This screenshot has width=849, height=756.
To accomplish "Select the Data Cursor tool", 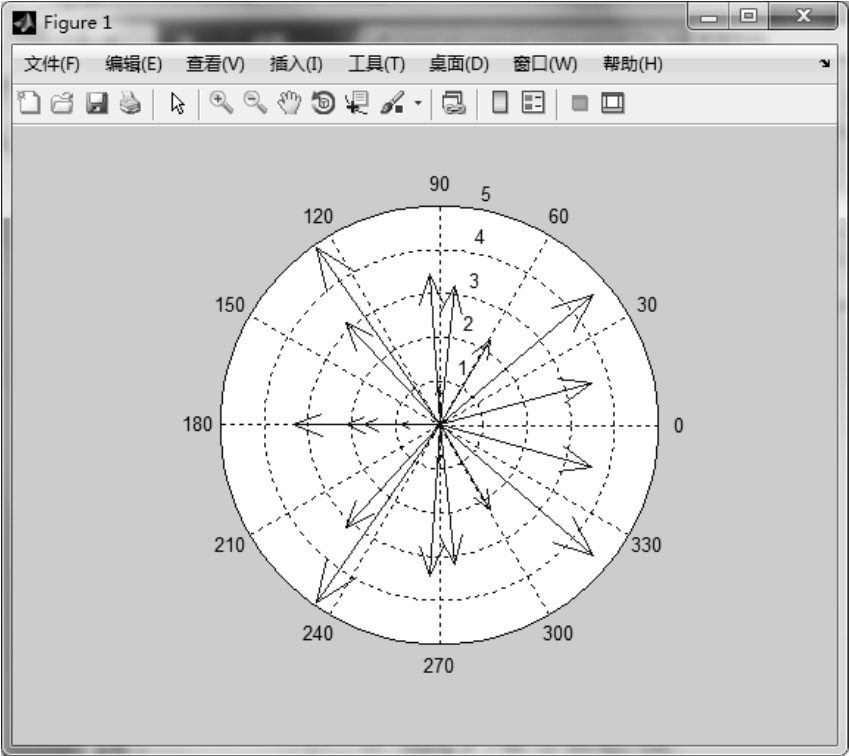I will [x=356, y=103].
